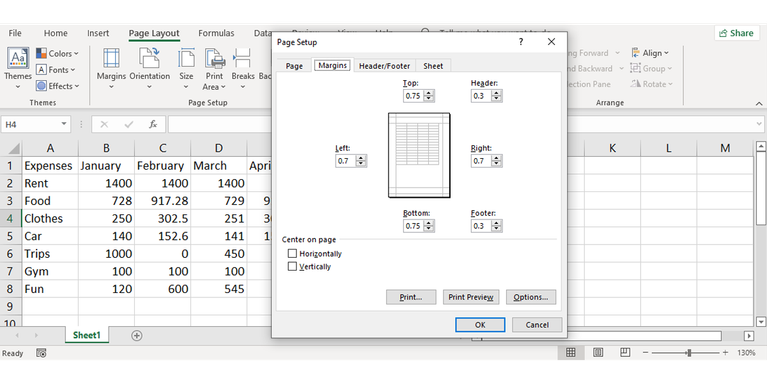Open the Sheet tab in Page Setup
The height and width of the screenshot is (384, 767).
(x=433, y=66)
